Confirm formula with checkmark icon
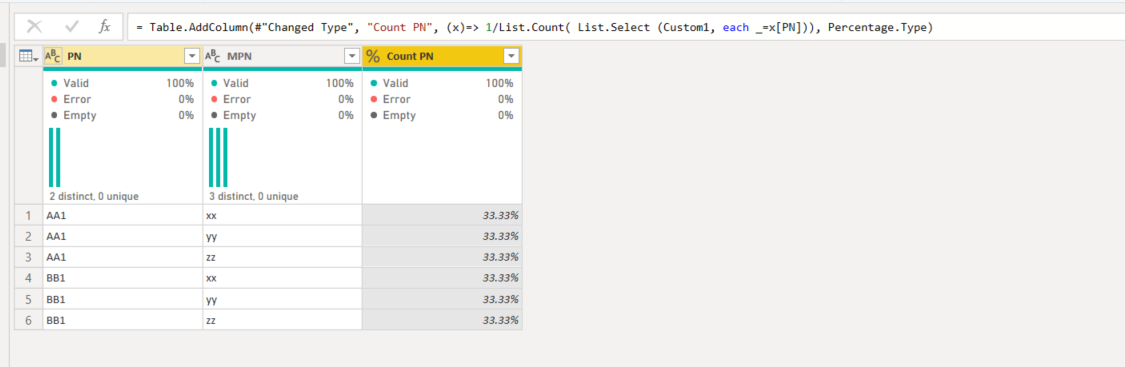The image size is (1125, 367). click(x=72, y=27)
